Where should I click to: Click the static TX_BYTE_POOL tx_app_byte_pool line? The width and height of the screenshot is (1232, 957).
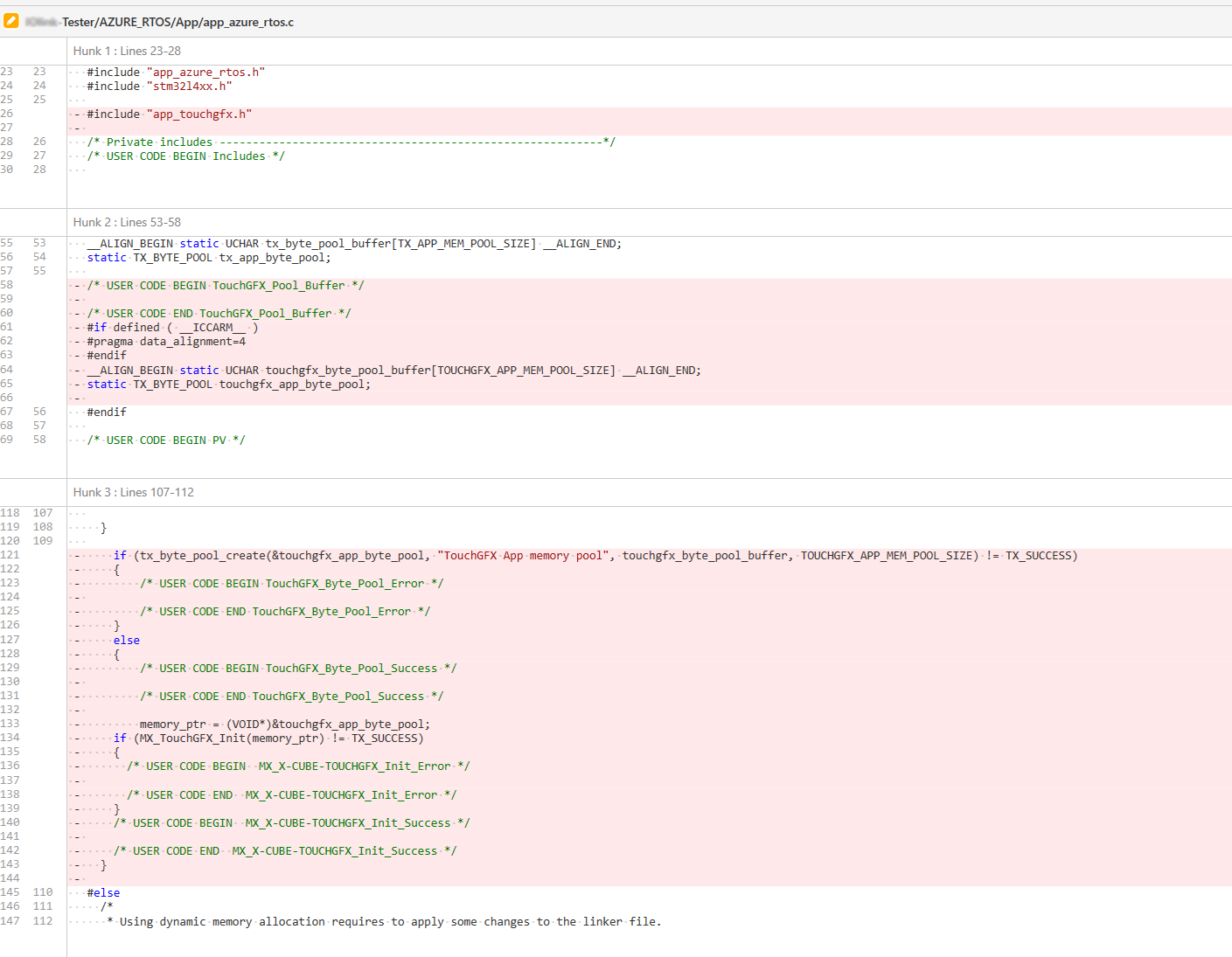[208, 258]
